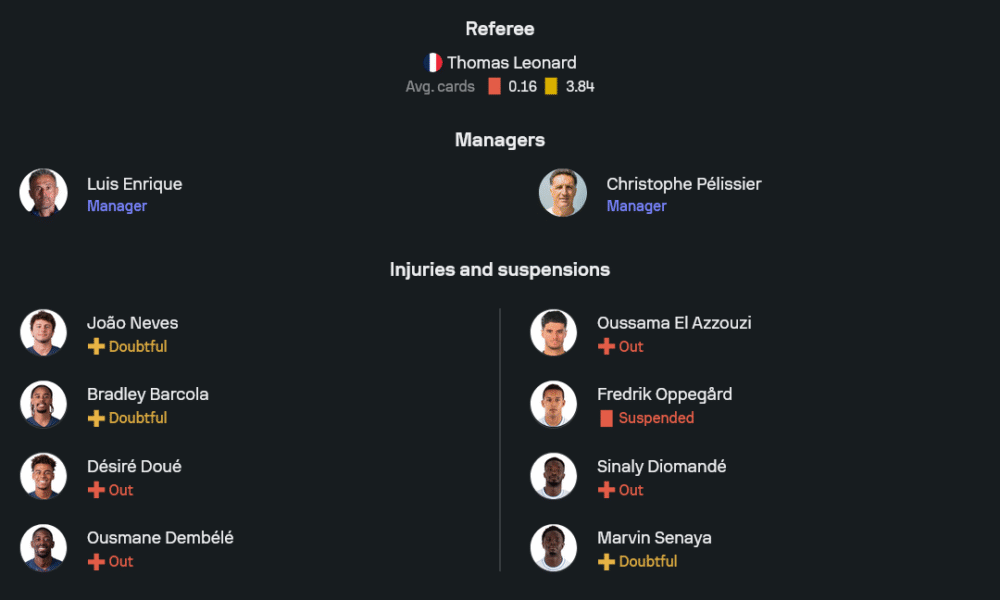The width and height of the screenshot is (1000, 600).
Task: Click Marvin Senaya's yellow doubtful cross icon
Action: (606, 562)
